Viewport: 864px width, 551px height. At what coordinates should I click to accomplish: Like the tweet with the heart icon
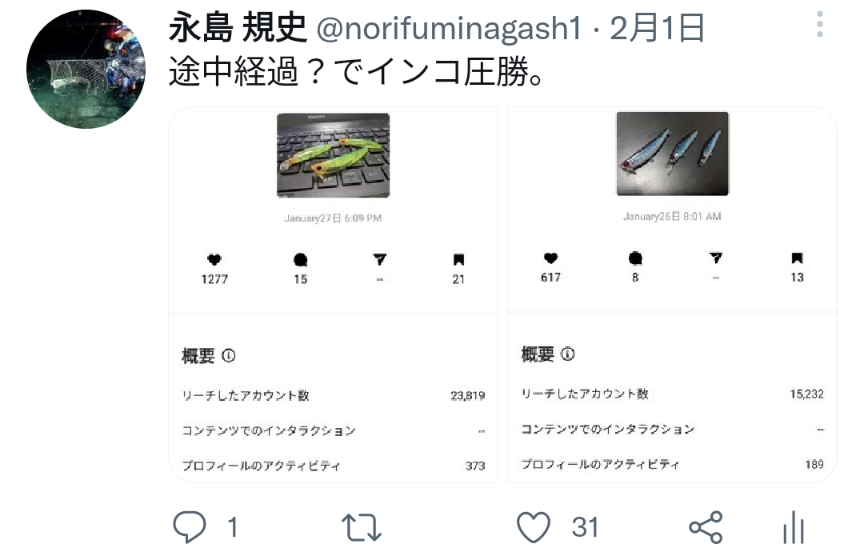[x=533, y=527]
